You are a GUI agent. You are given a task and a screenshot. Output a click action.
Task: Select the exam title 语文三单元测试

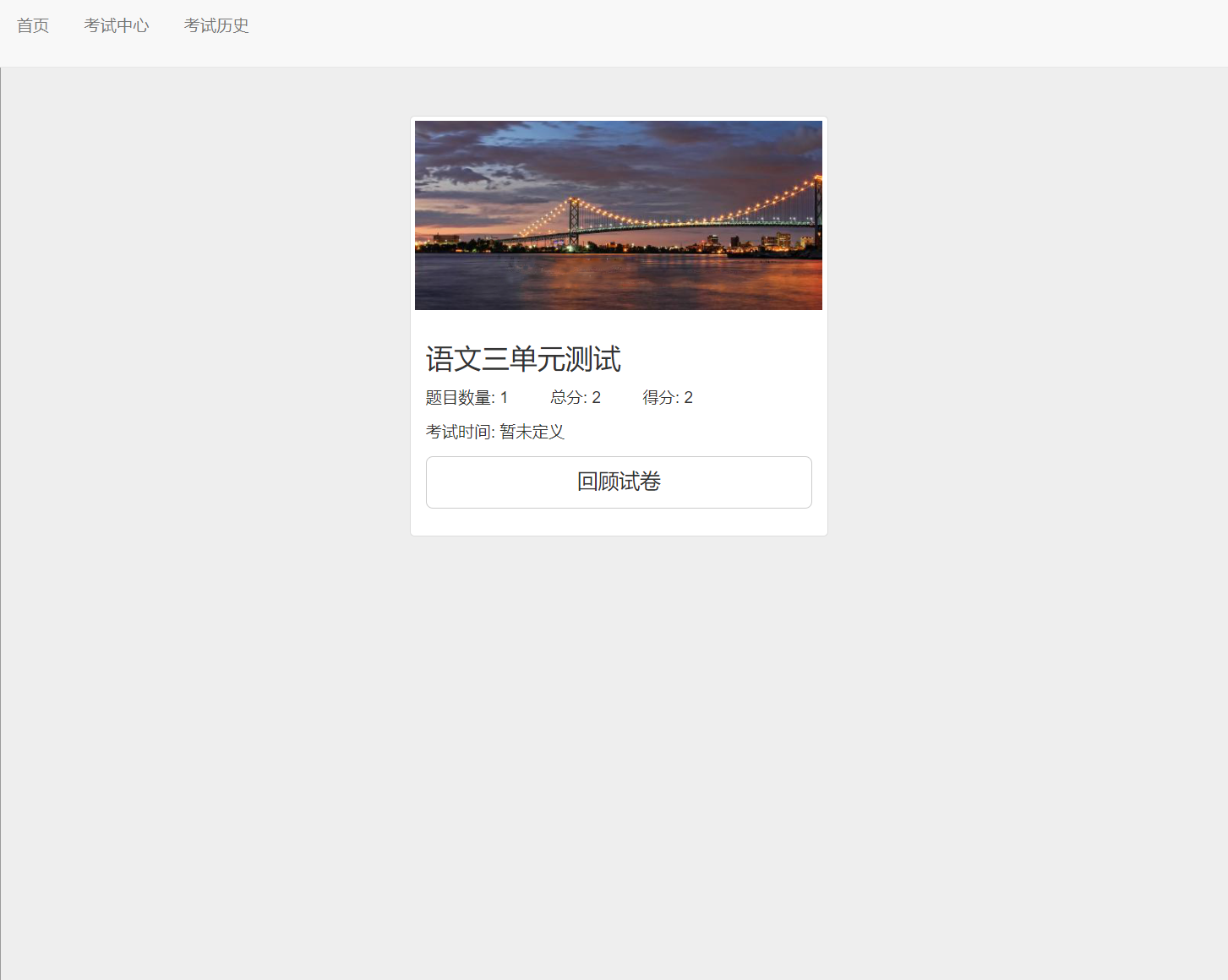click(x=523, y=359)
